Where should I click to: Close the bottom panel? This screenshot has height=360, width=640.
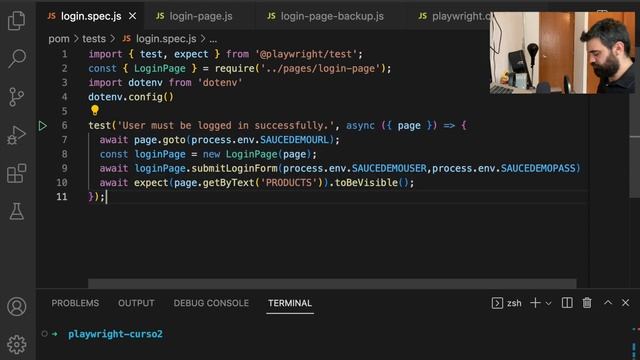pos(625,303)
